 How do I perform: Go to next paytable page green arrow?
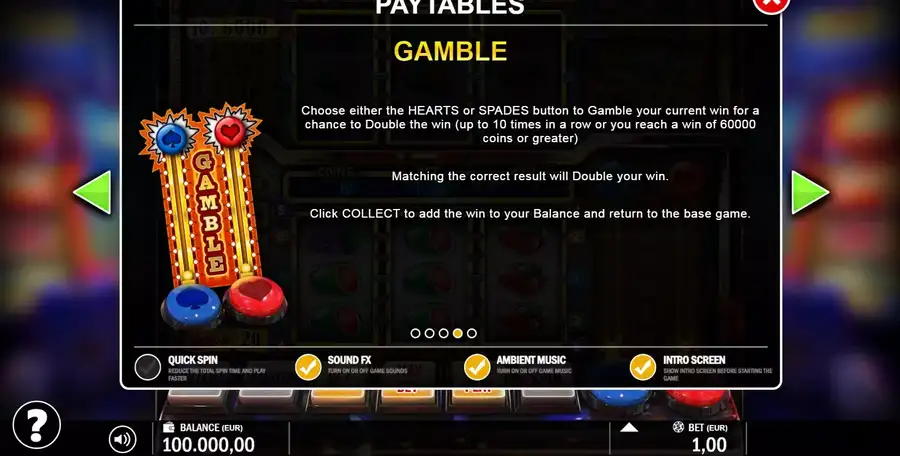(x=810, y=192)
